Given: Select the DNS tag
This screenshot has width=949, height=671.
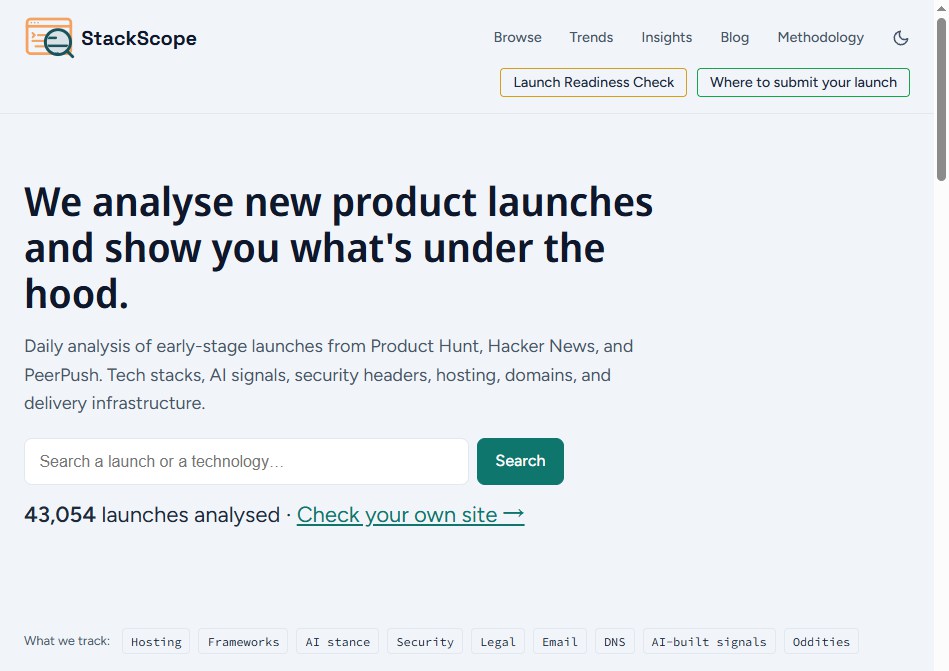Looking at the screenshot, I should pyautogui.click(x=614, y=641).
